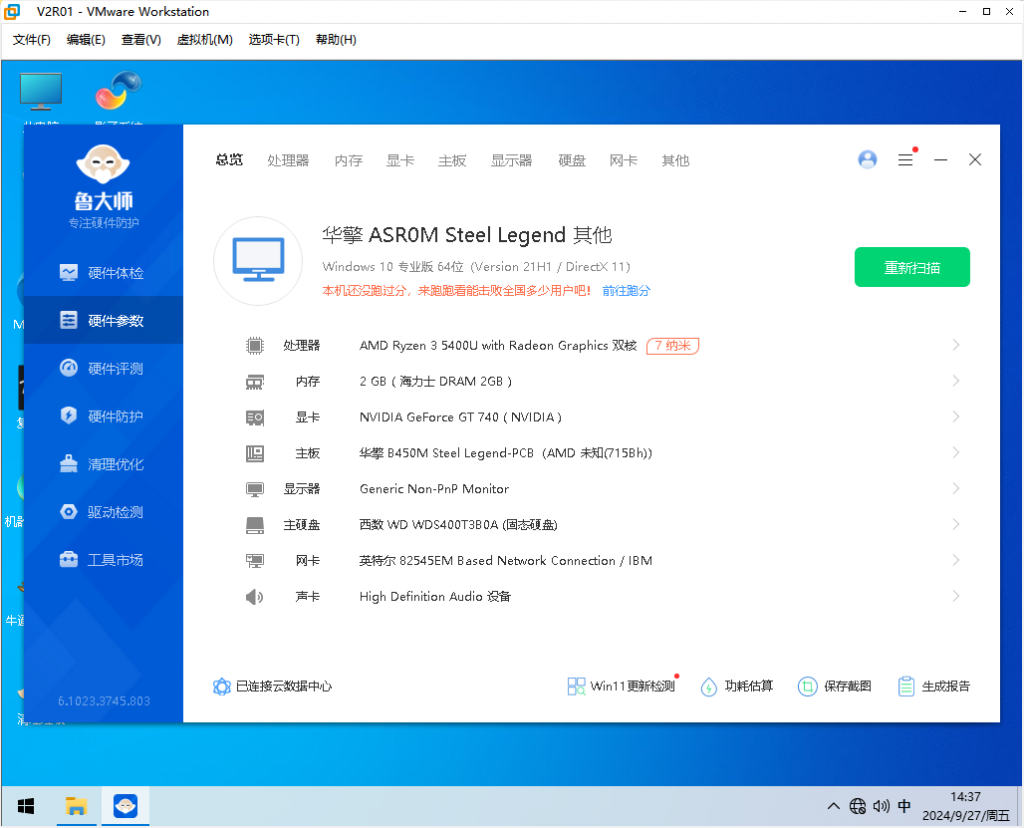Switch to the 处理器 tab
The image size is (1024, 828).
click(x=288, y=160)
